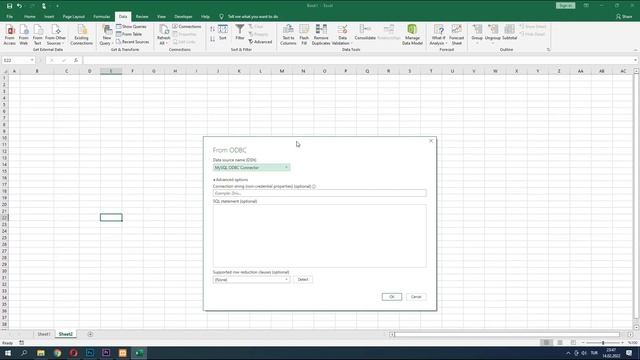The width and height of the screenshot is (640, 360).
Task: Click the Ungroup outline icon
Action: pyautogui.click(x=493, y=33)
